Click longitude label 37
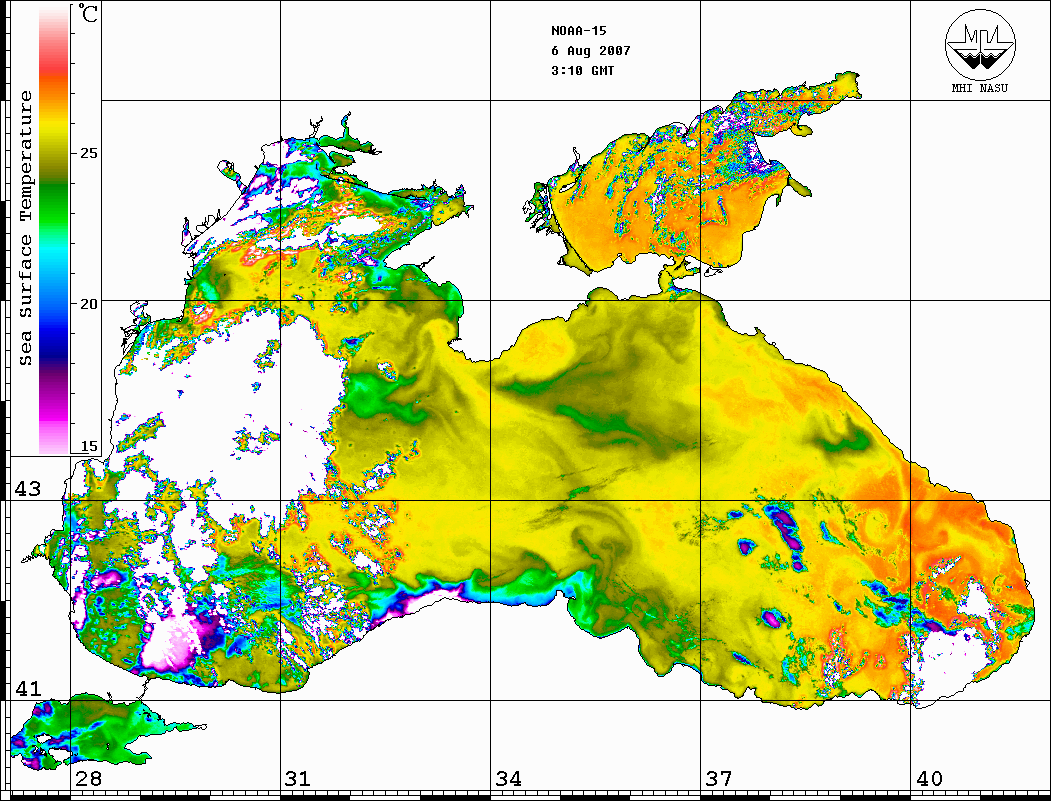The width and height of the screenshot is (1051, 801). [x=719, y=778]
